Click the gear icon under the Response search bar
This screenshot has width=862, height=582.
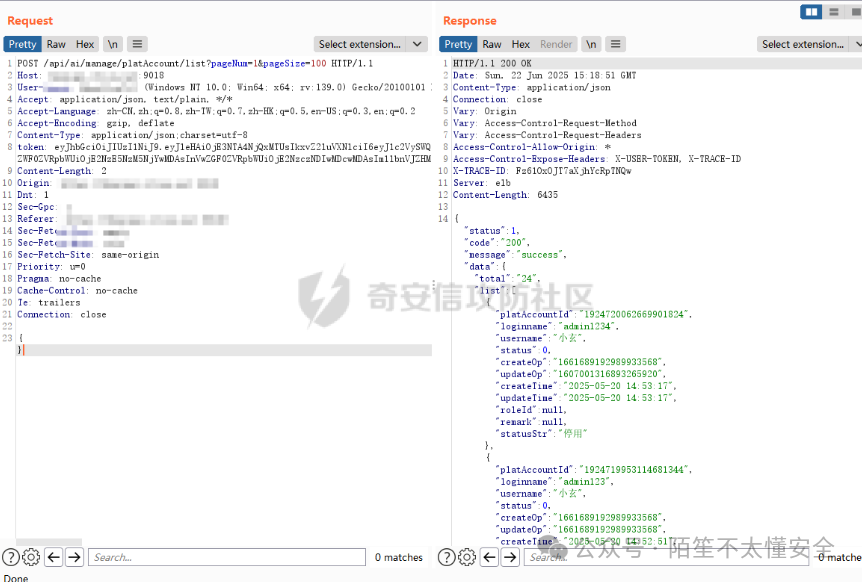click(467, 557)
